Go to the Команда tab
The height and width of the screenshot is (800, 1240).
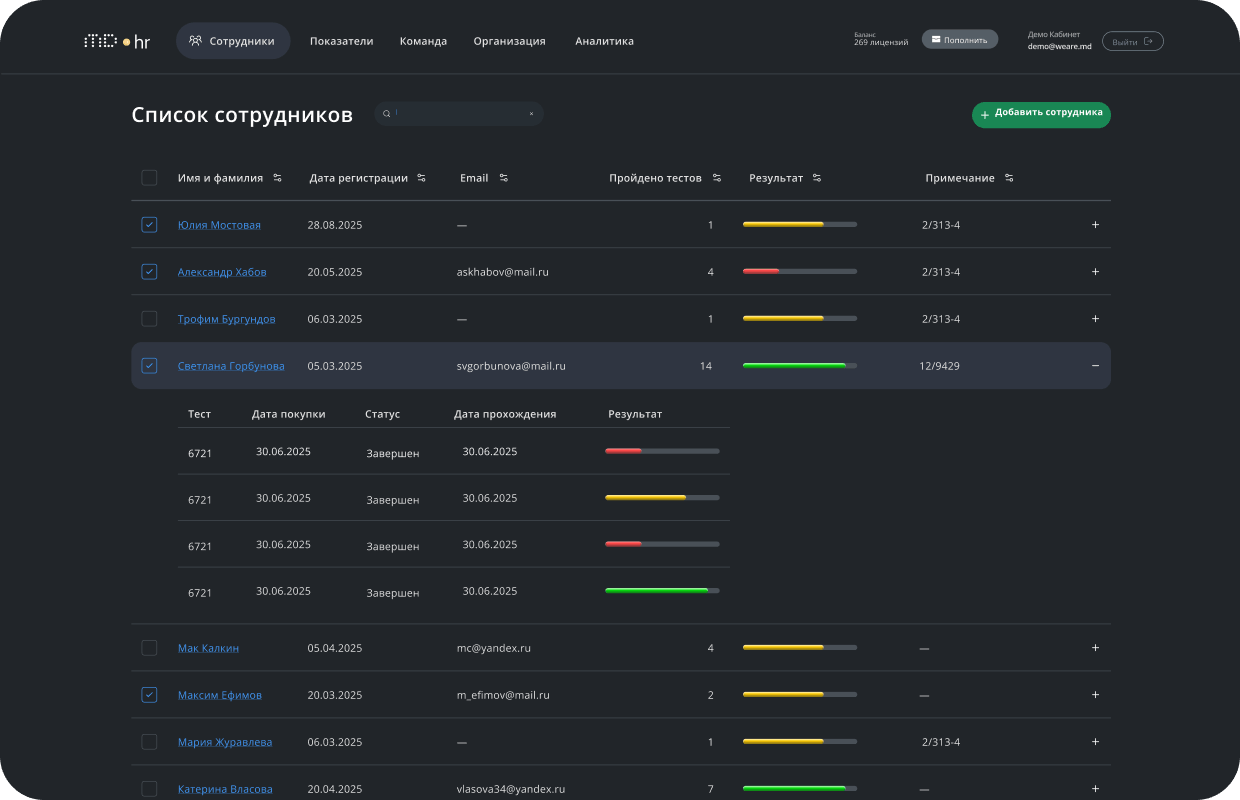click(x=423, y=41)
